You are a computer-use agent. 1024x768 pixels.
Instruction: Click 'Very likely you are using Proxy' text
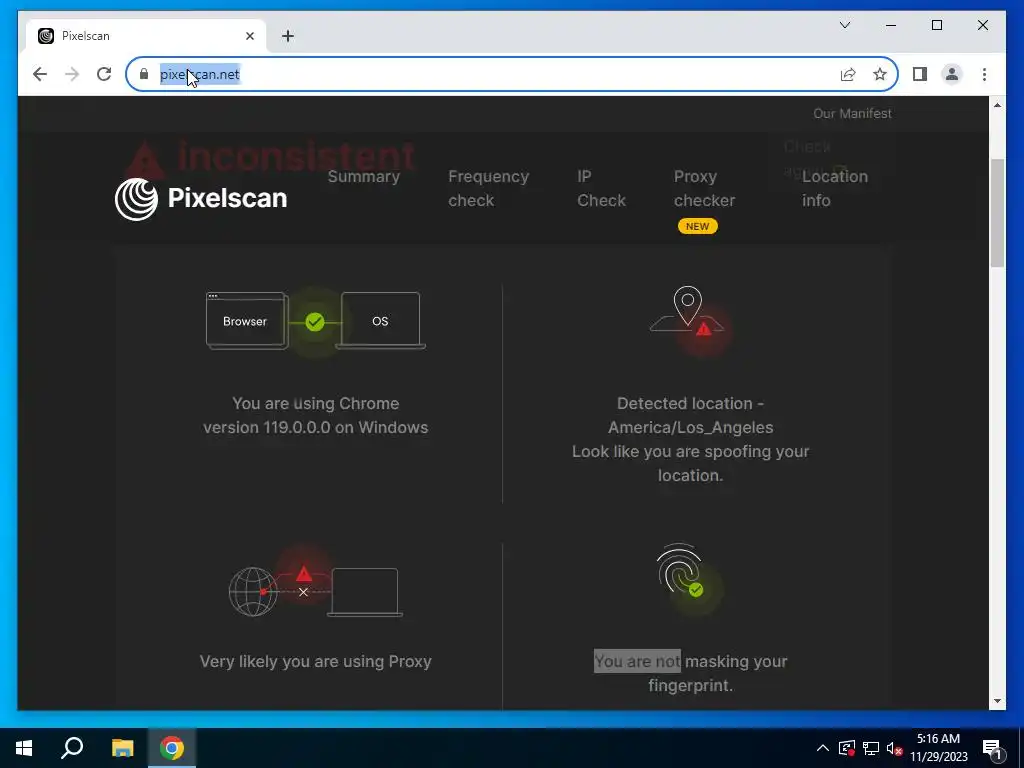(x=315, y=662)
